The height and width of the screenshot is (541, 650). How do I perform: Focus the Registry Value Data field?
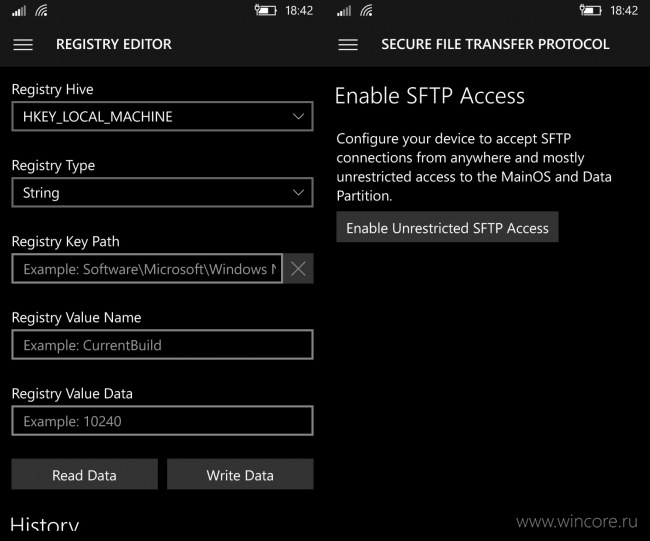pyautogui.click(x=162, y=421)
